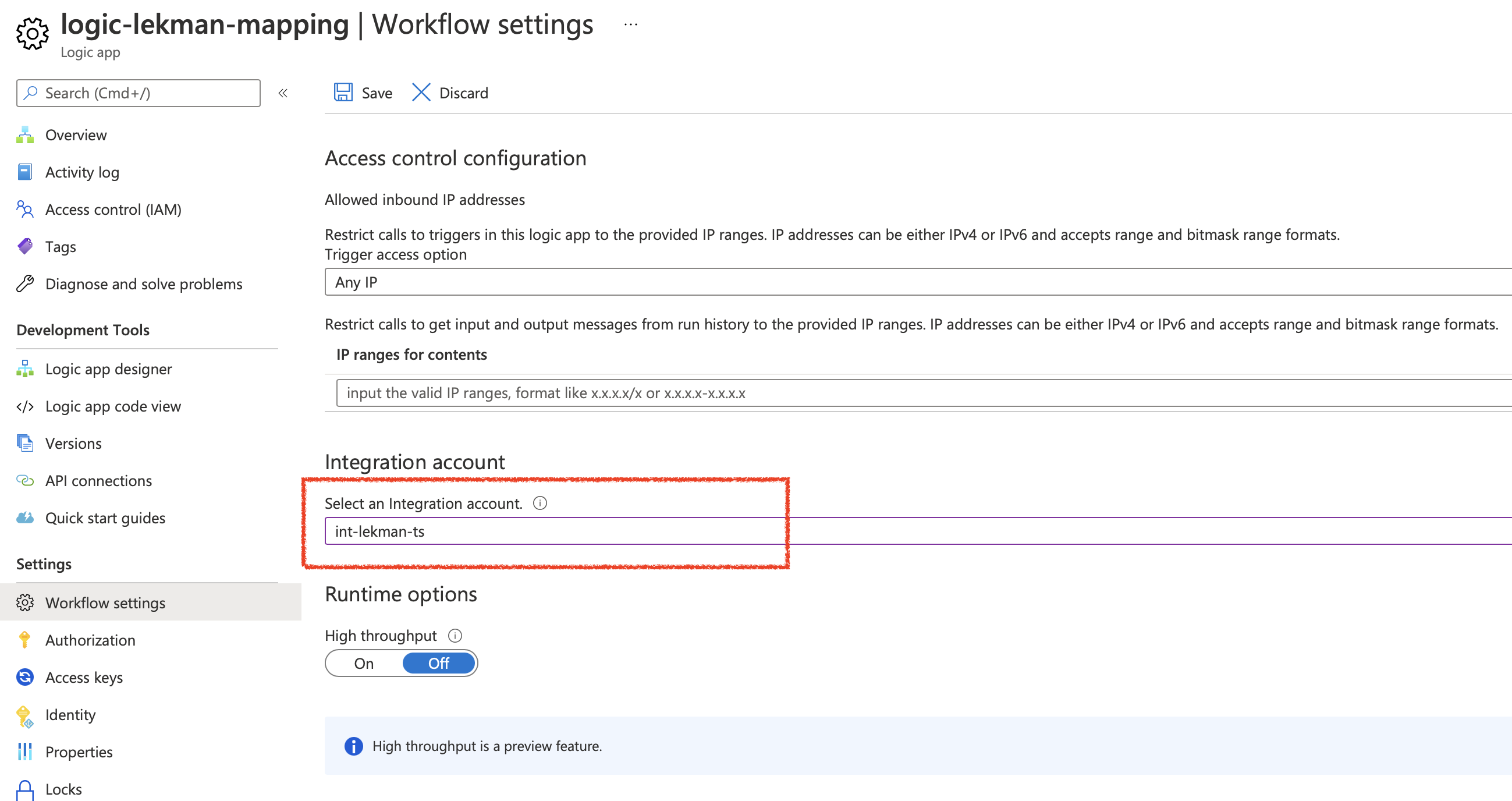1512x801 pixels.
Task: Open the Logic app designer
Action: [x=108, y=369]
